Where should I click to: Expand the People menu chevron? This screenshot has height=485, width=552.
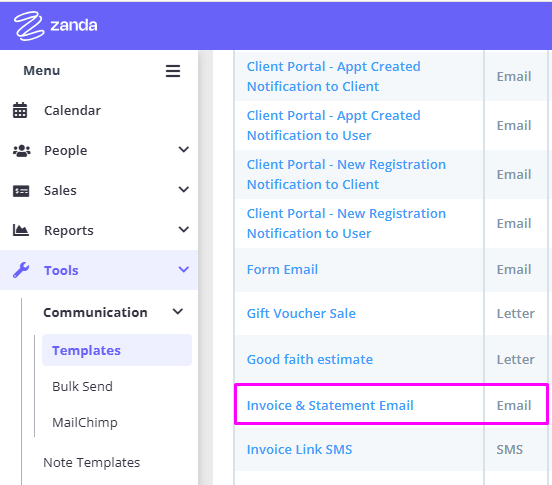pyautogui.click(x=183, y=150)
